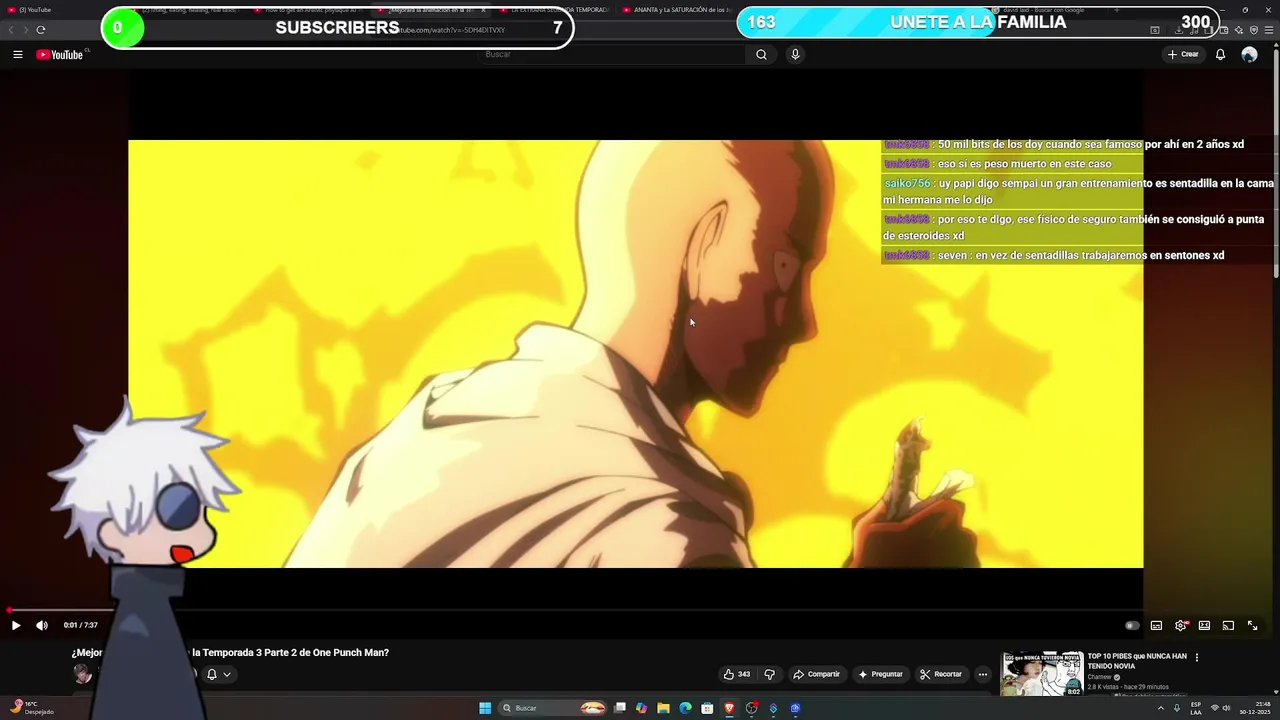
Task: Open the ESP LAA language switcher
Action: [x=1196, y=708]
